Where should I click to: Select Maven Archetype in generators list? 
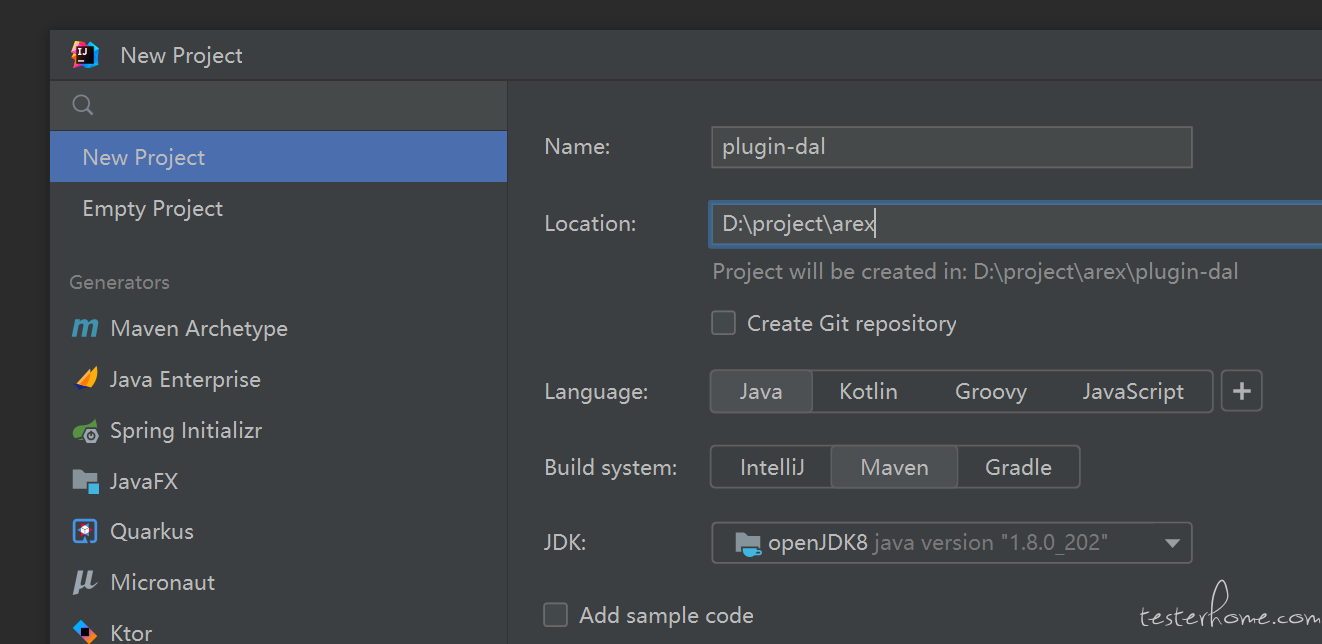click(279, 328)
